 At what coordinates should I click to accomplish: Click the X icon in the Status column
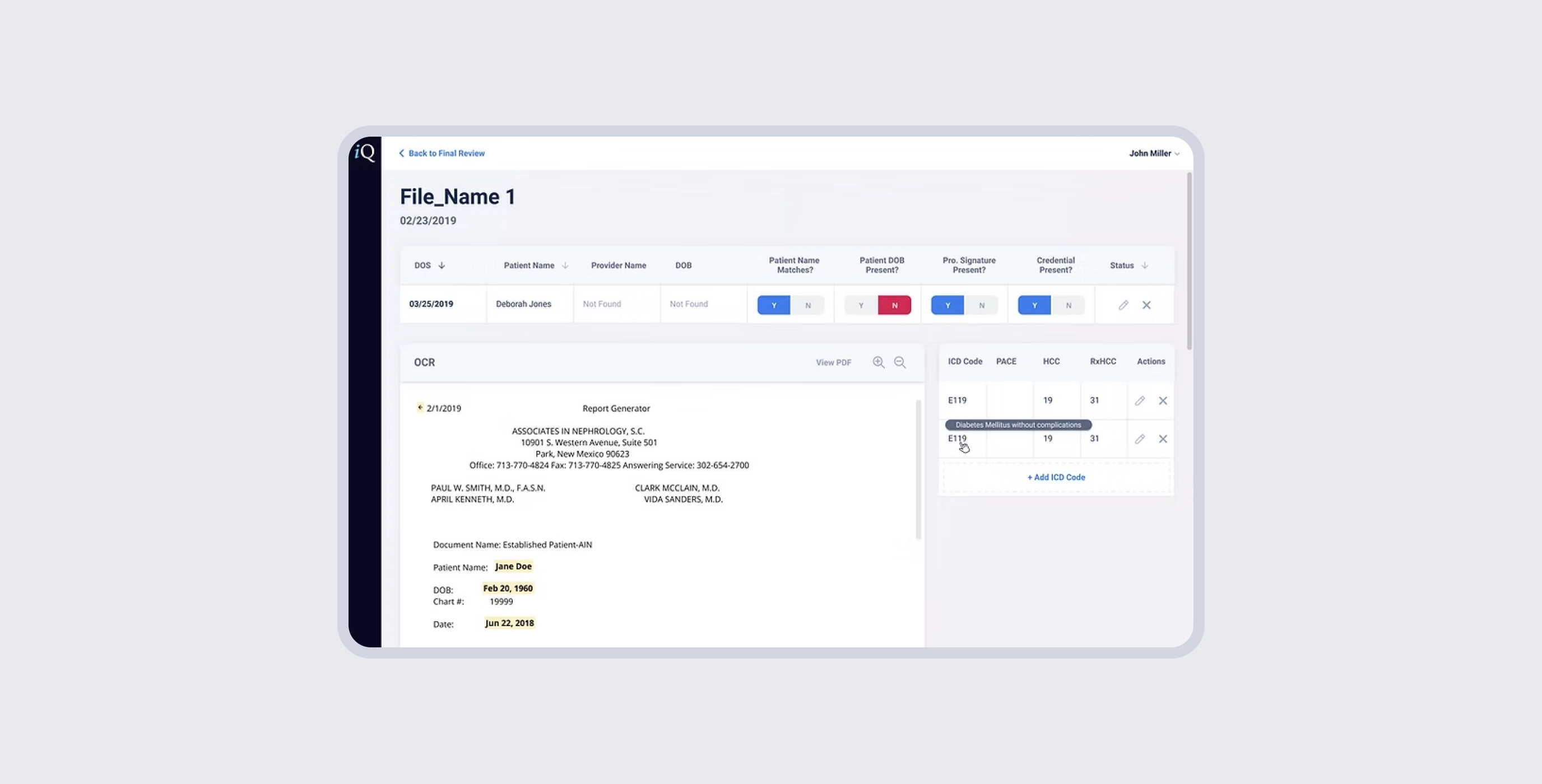point(1147,305)
